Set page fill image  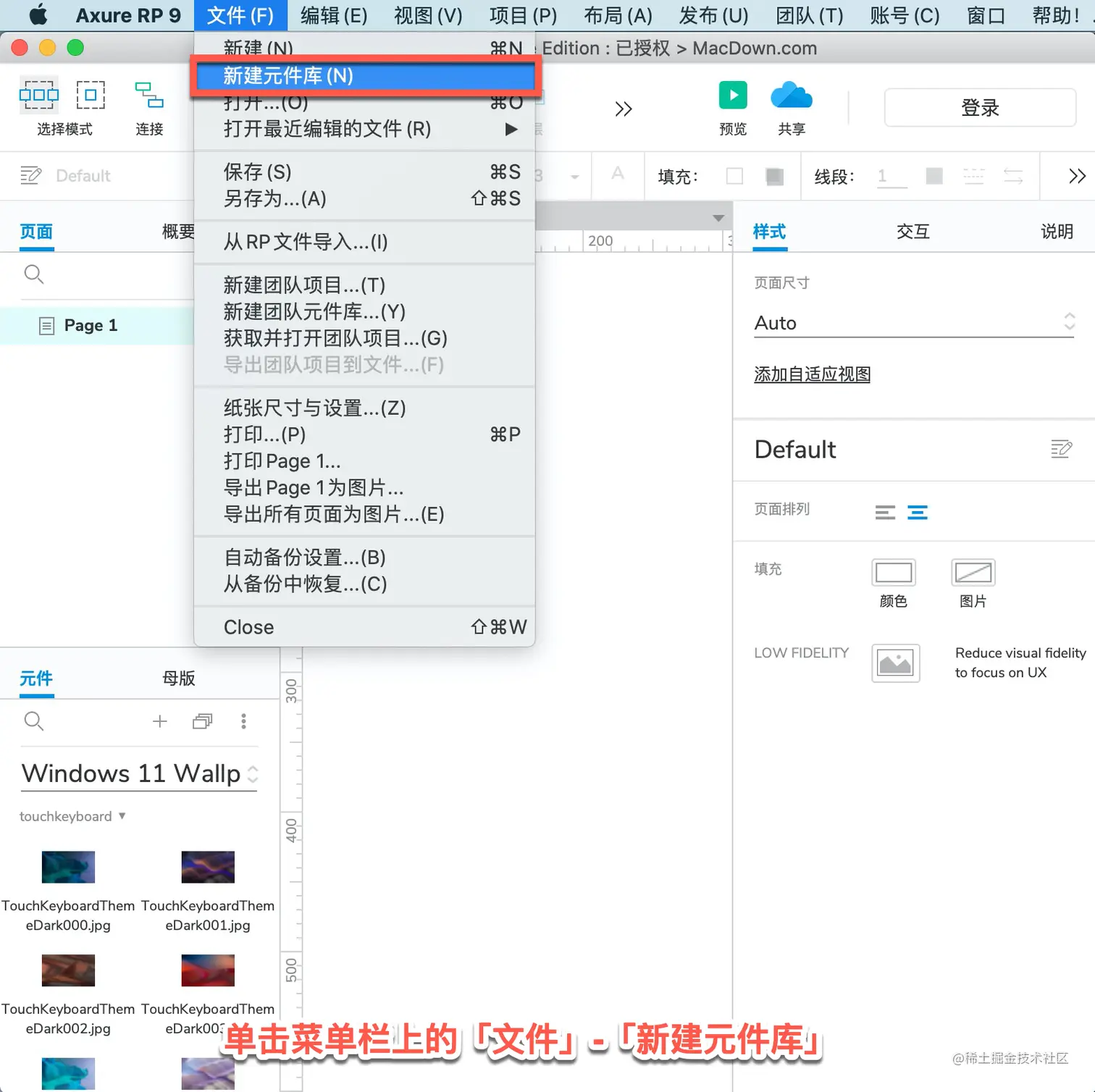(973, 572)
